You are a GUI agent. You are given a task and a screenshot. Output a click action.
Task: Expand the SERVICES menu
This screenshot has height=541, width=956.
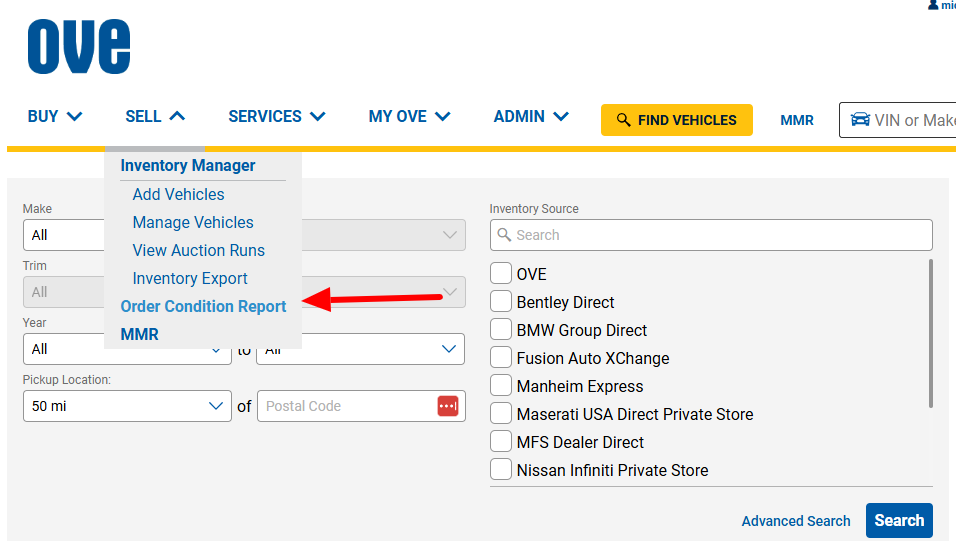(277, 117)
